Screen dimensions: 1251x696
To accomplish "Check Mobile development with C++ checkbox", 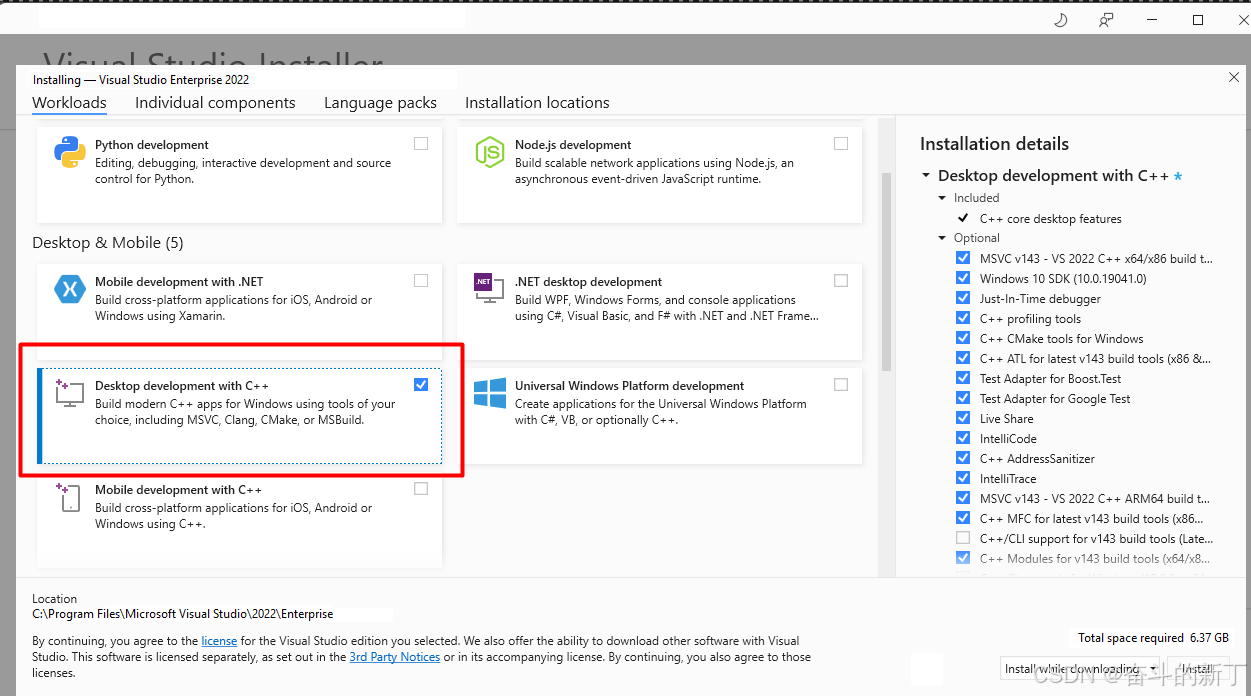I will [421, 489].
